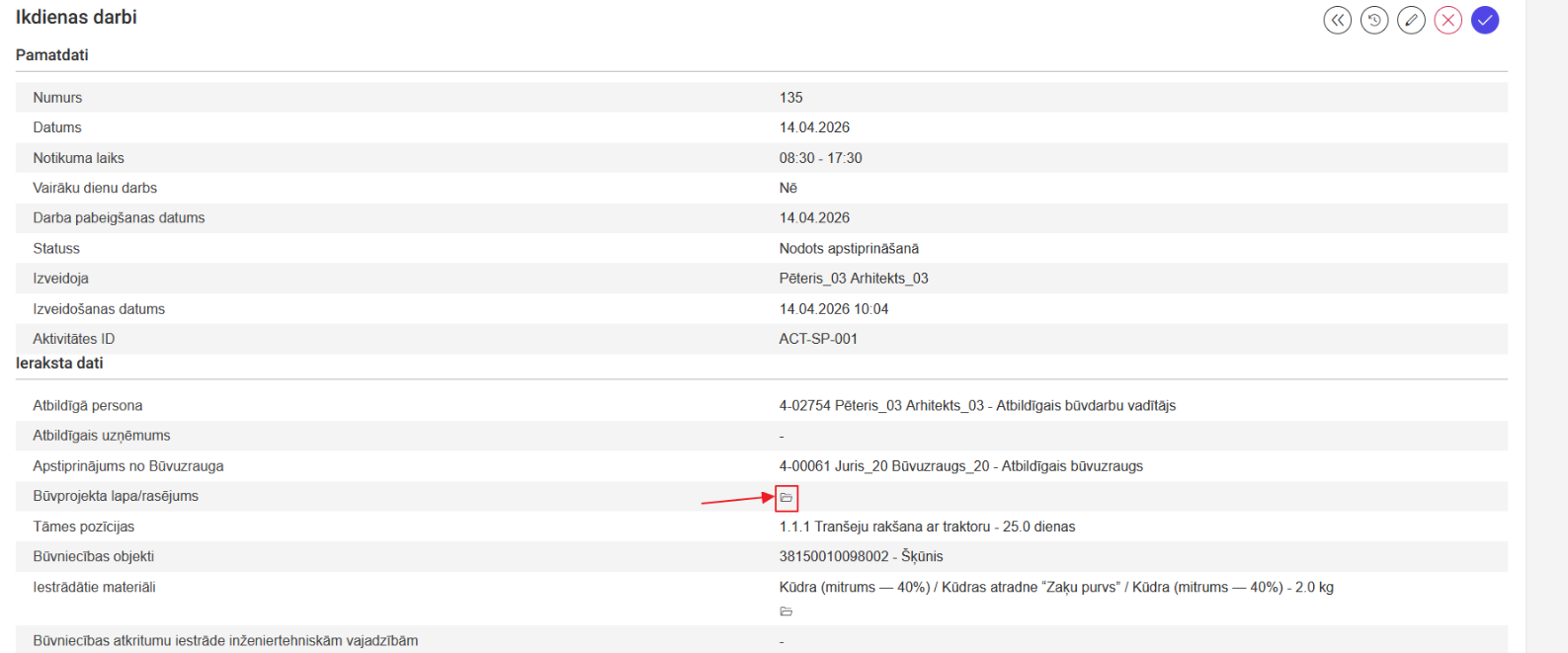Screen dimensions: 1568x653
Task: Click the Ieraksta dati section title
Action: [x=59, y=364]
